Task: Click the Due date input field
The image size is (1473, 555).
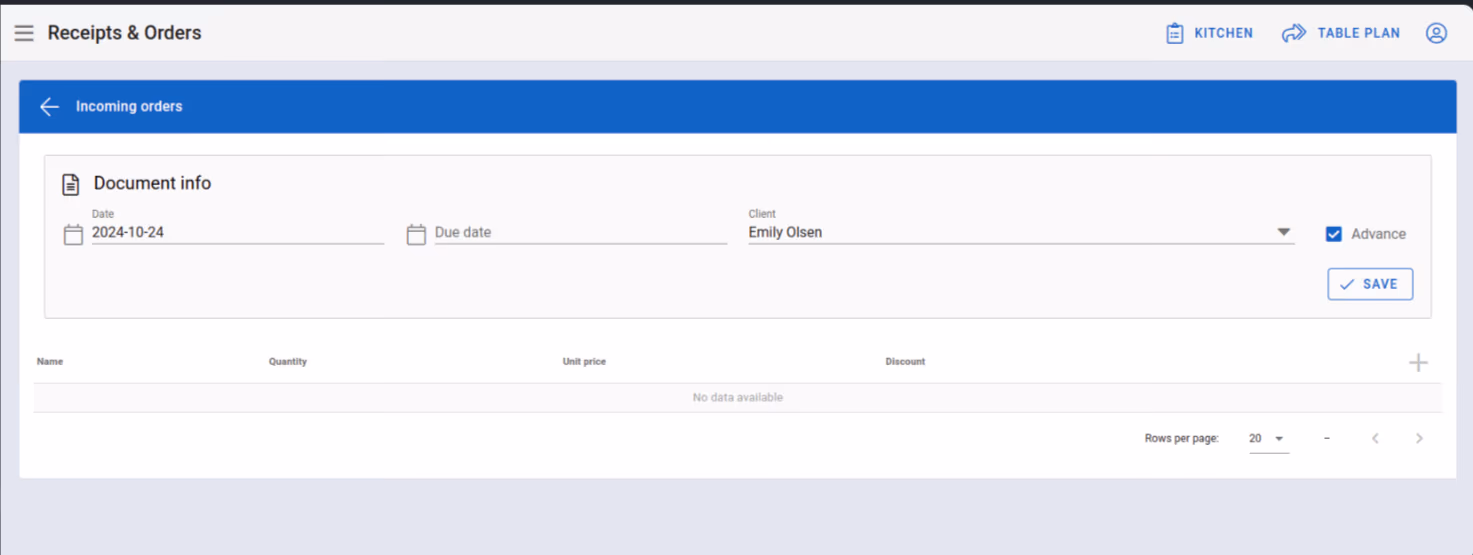Action: pos(581,232)
